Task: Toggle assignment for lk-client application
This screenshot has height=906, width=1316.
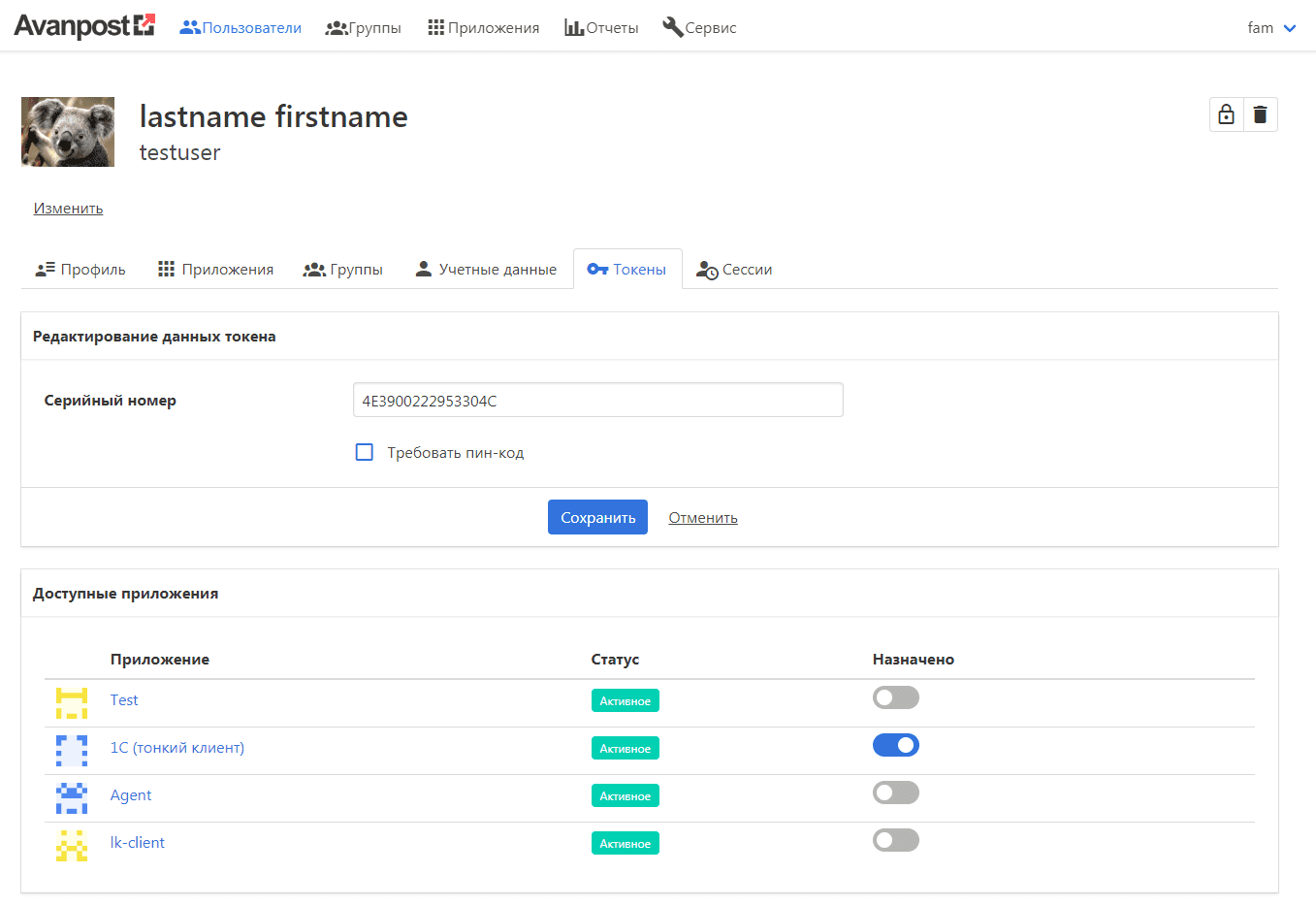Action: pyautogui.click(x=895, y=840)
